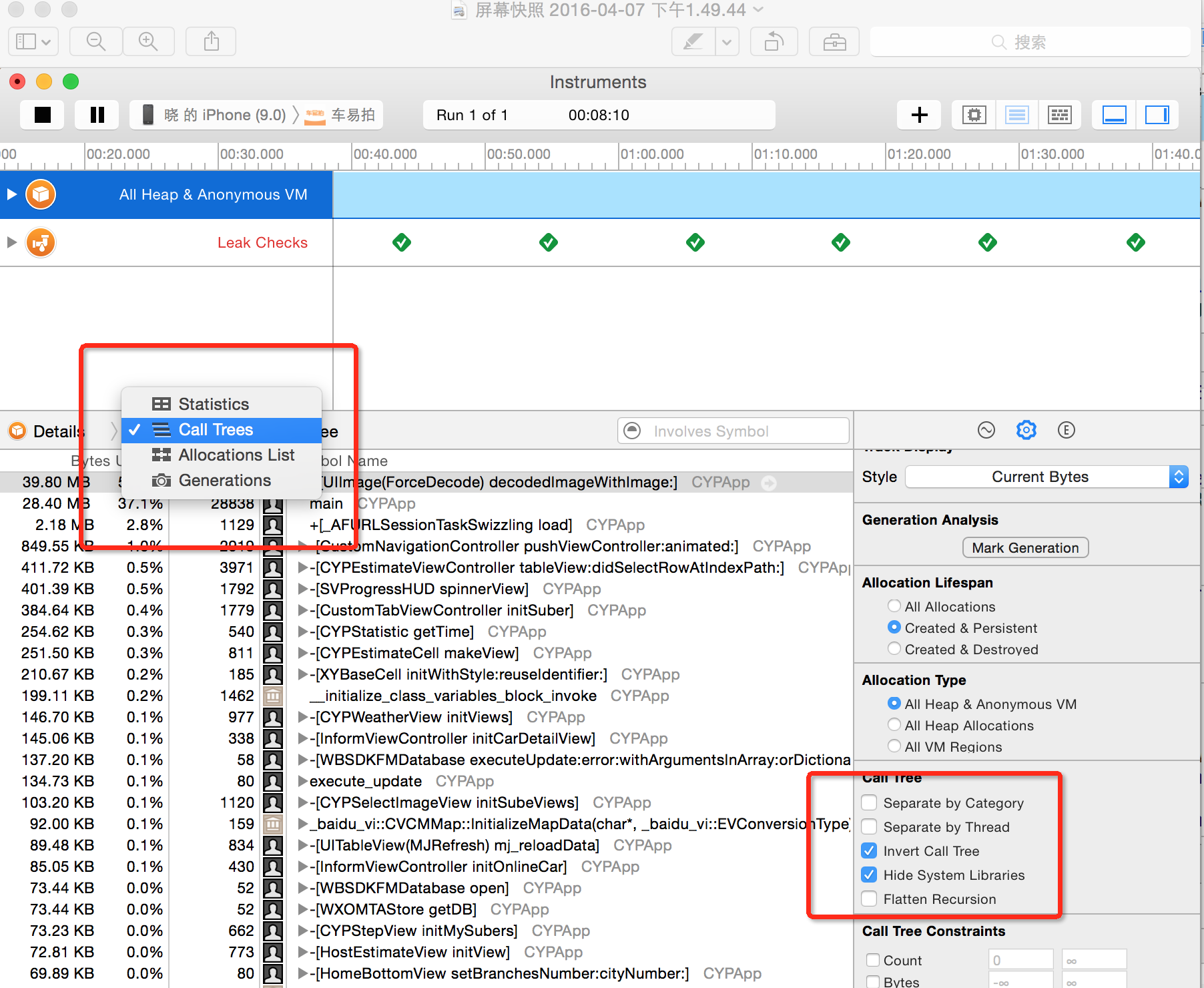Screen dimensions: 1204x988
Task: Click the Leaks instrument icon
Action: [x=41, y=242]
